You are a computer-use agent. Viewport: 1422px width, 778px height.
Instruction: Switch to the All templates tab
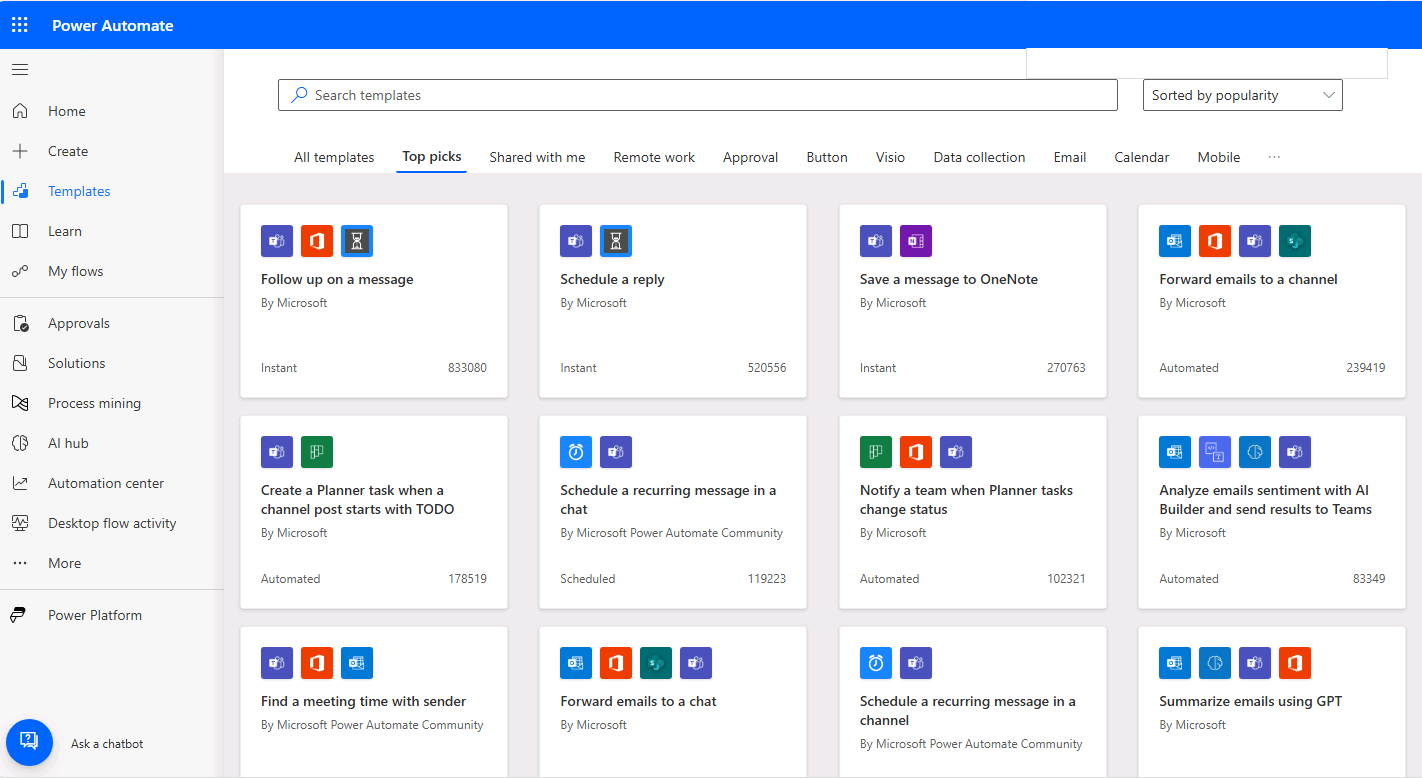334,157
